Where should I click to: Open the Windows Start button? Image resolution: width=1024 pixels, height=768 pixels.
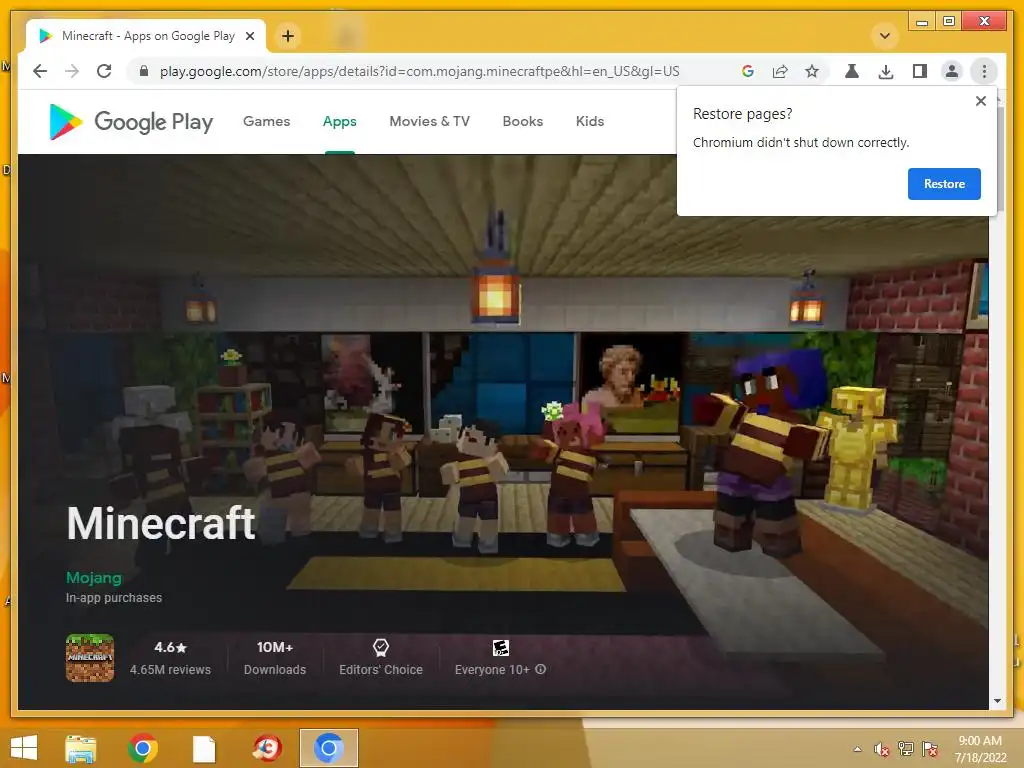tap(24, 748)
